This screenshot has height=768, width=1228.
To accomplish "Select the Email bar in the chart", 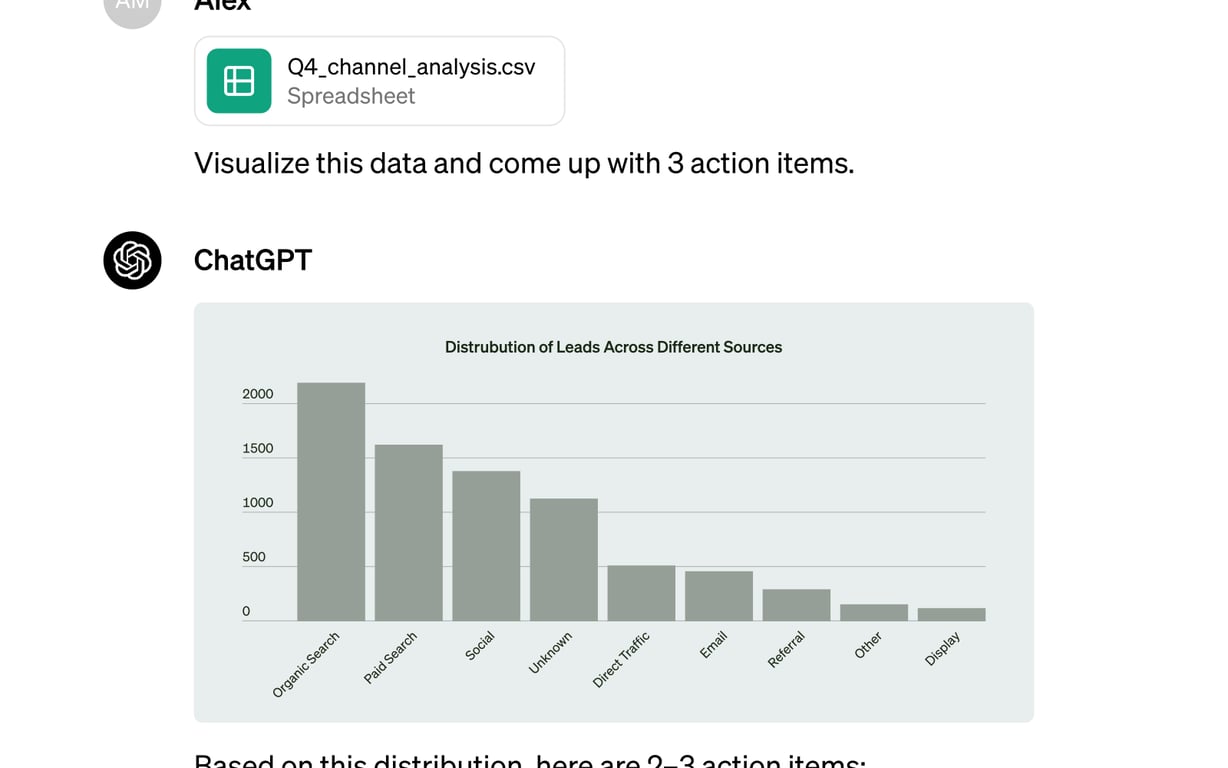I will click(x=719, y=595).
